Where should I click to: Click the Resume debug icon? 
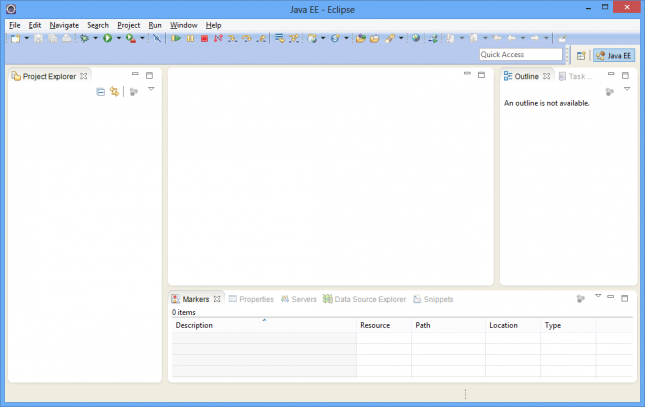coord(176,39)
